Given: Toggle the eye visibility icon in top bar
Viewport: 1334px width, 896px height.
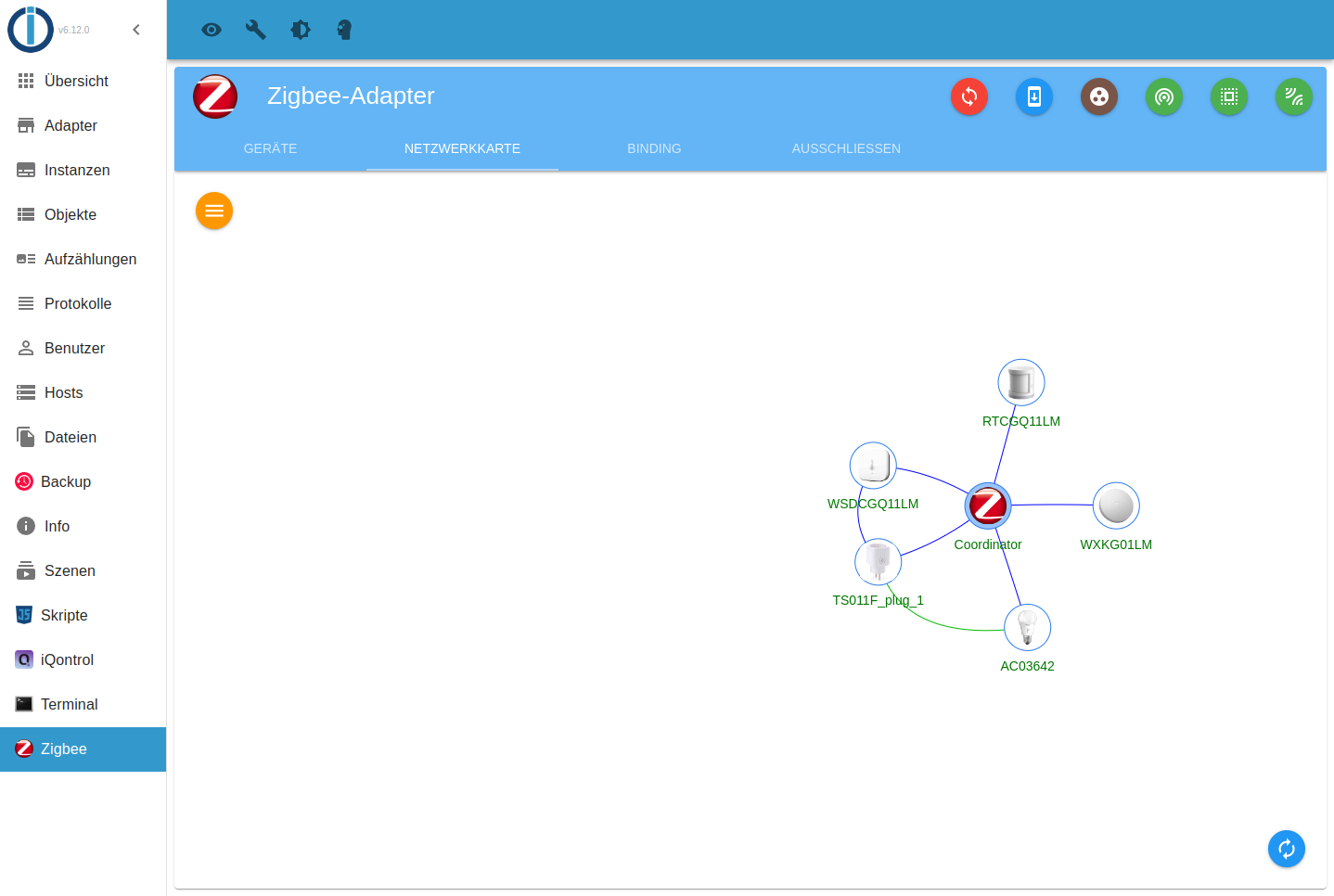Looking at the screenshot, I should pos(212,30).
